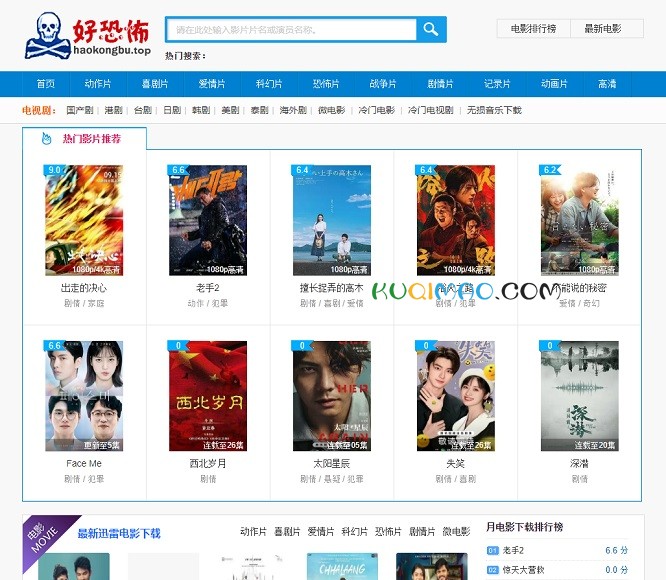666x580 pixels.
Task: Open the 微电影 link in TV series row
Action: (x=332, y=110)
